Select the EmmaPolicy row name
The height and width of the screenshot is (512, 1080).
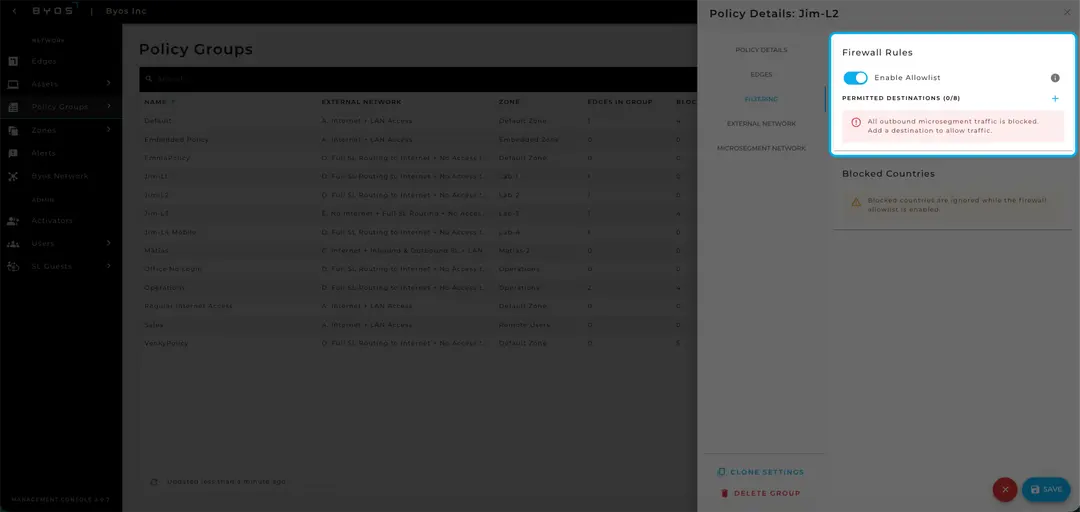[167, 158]
